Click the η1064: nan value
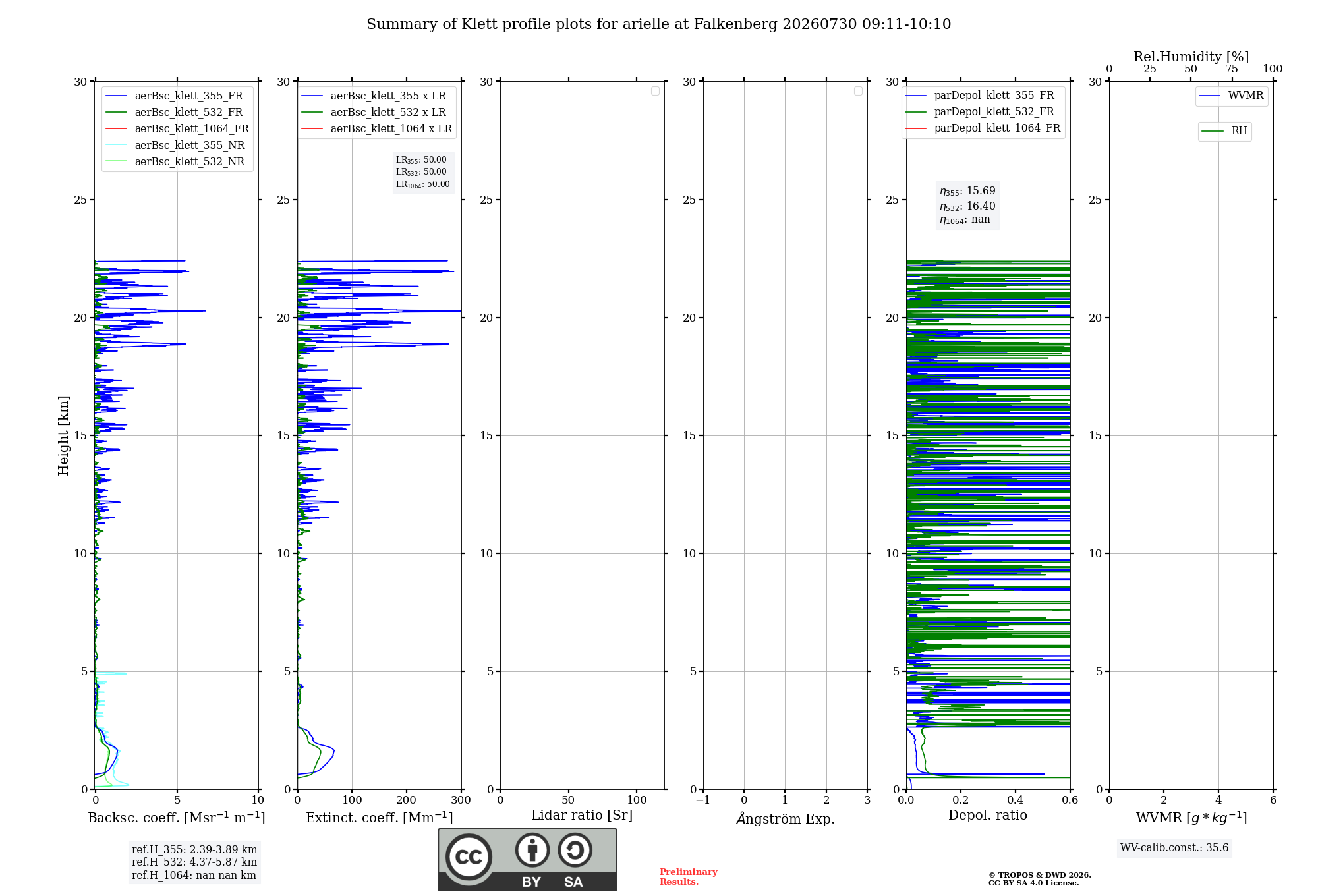1318x896 pixels. (965, 220)
